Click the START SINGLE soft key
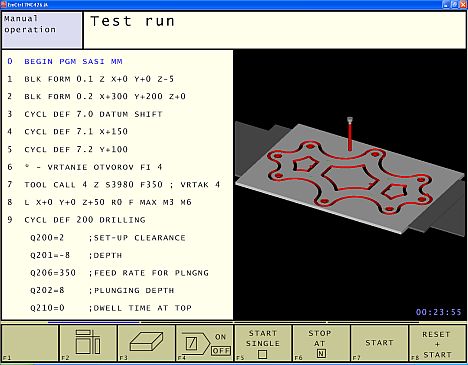This screenshot has width=468, height=365. point(263,343)
